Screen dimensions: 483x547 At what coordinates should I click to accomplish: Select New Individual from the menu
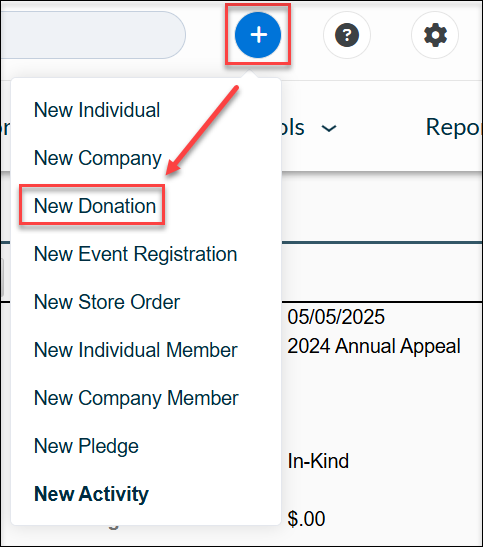(x=97, y=110)
